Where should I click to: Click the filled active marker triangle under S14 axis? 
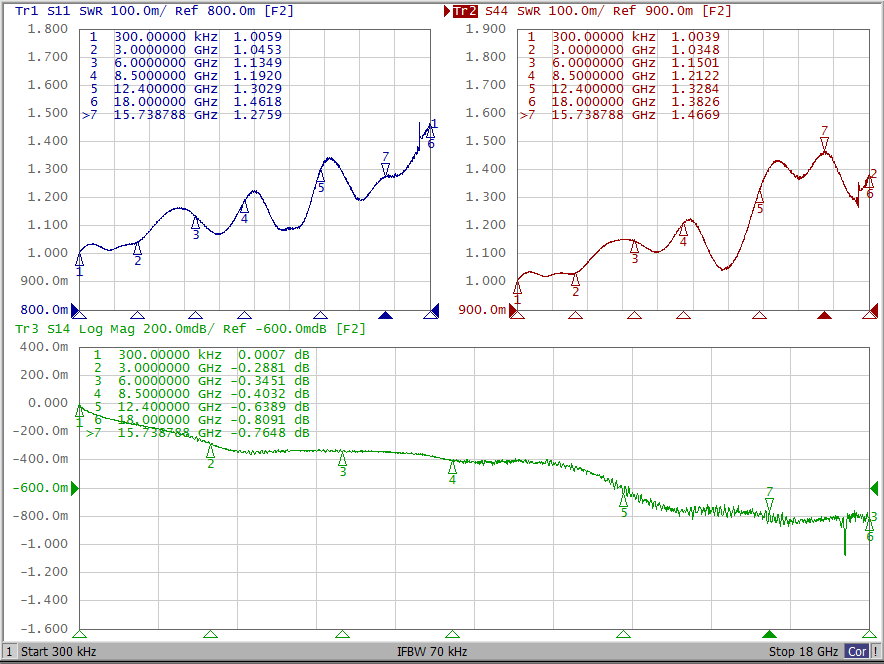tap(769, 634)
